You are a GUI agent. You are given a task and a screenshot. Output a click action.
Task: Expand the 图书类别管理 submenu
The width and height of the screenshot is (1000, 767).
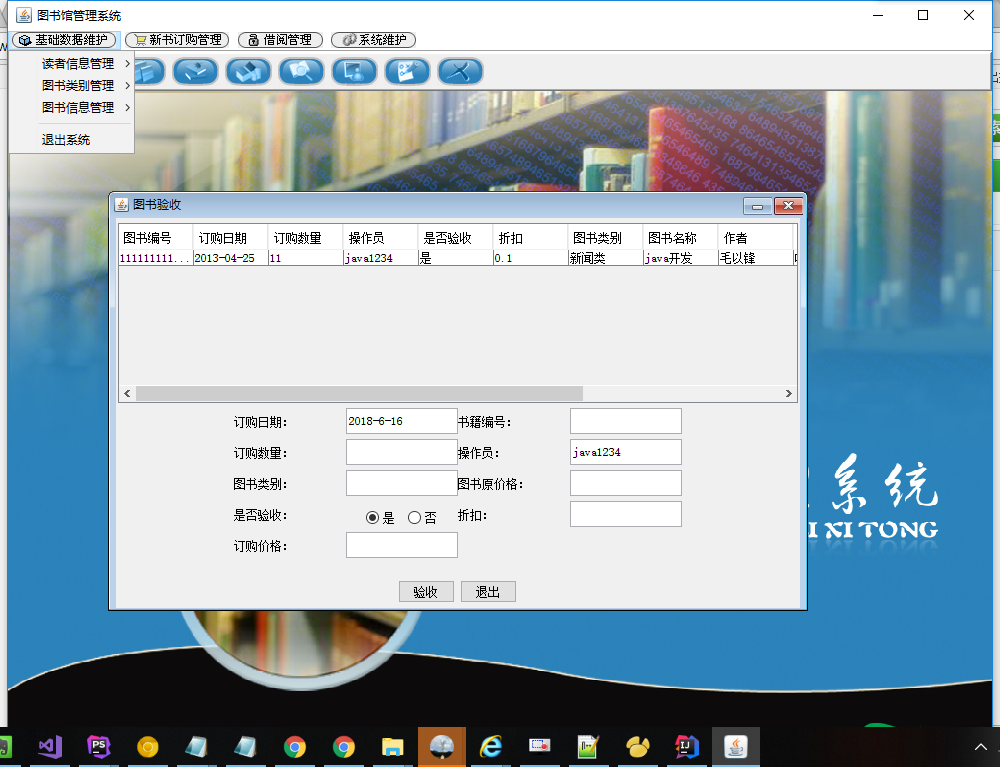point(78,86)
